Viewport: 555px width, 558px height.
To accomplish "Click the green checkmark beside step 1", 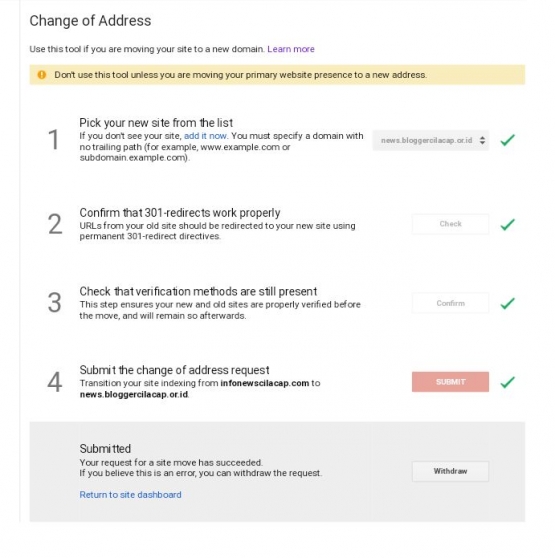I will 507,140.
